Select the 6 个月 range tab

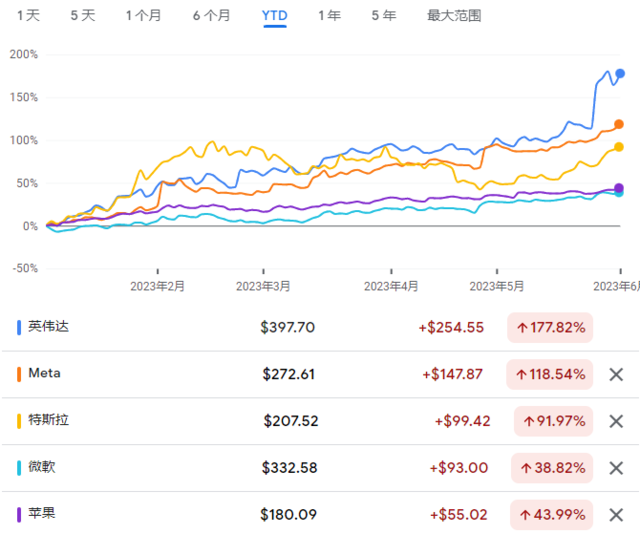coord(211,16)
